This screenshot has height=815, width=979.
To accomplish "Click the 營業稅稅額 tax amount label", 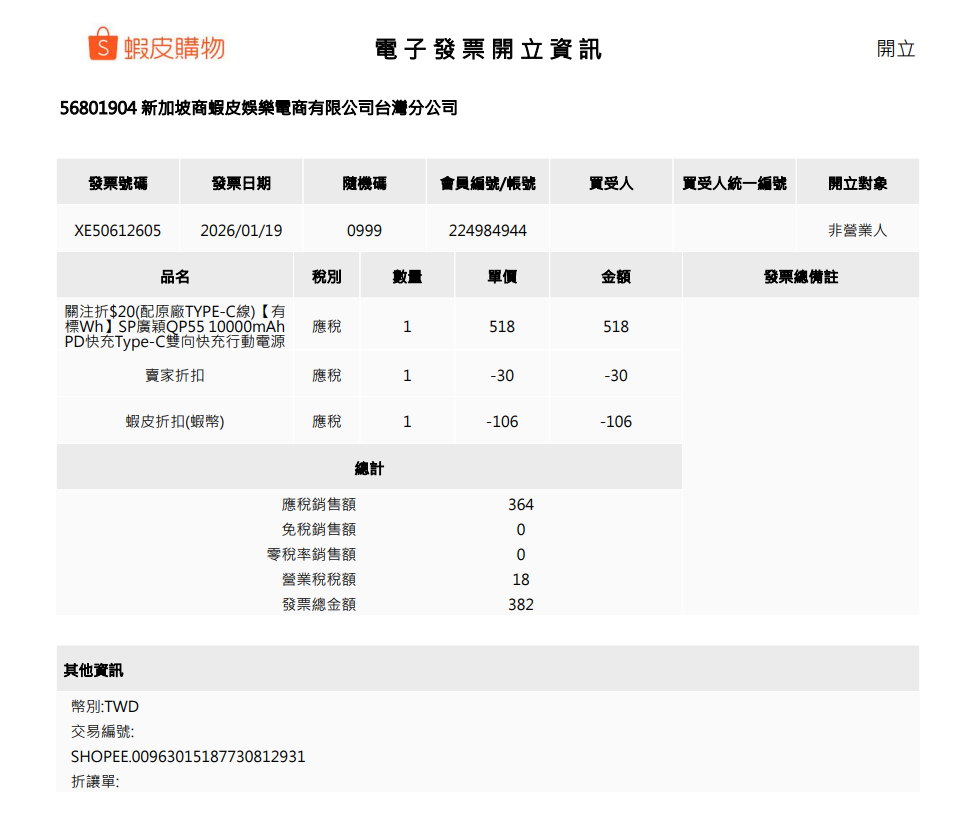I will 319,579.
